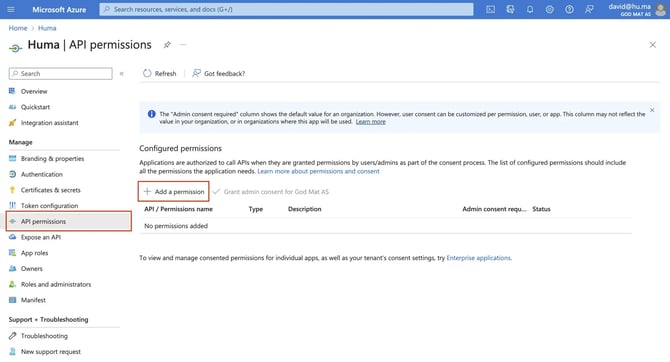Click the Overview grid icon
This screenshot has height=362, width=670.
click(12, 91)
